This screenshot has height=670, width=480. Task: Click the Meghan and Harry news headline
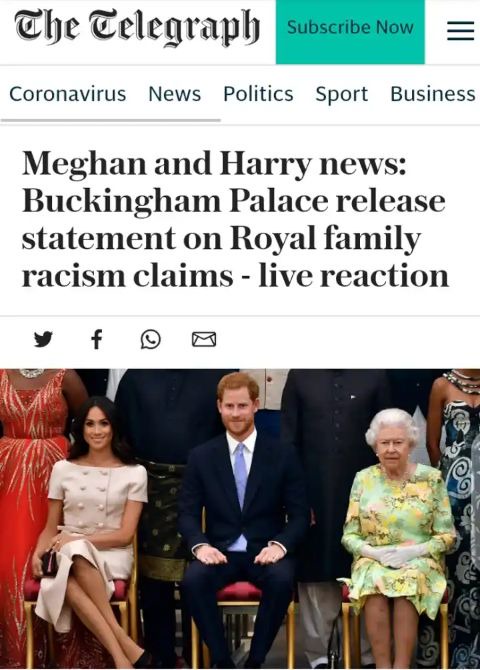click(x=235, y=219)
